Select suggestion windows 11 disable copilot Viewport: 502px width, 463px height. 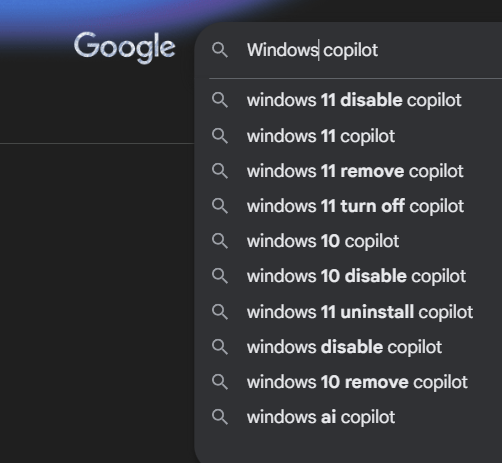point(348,100)
